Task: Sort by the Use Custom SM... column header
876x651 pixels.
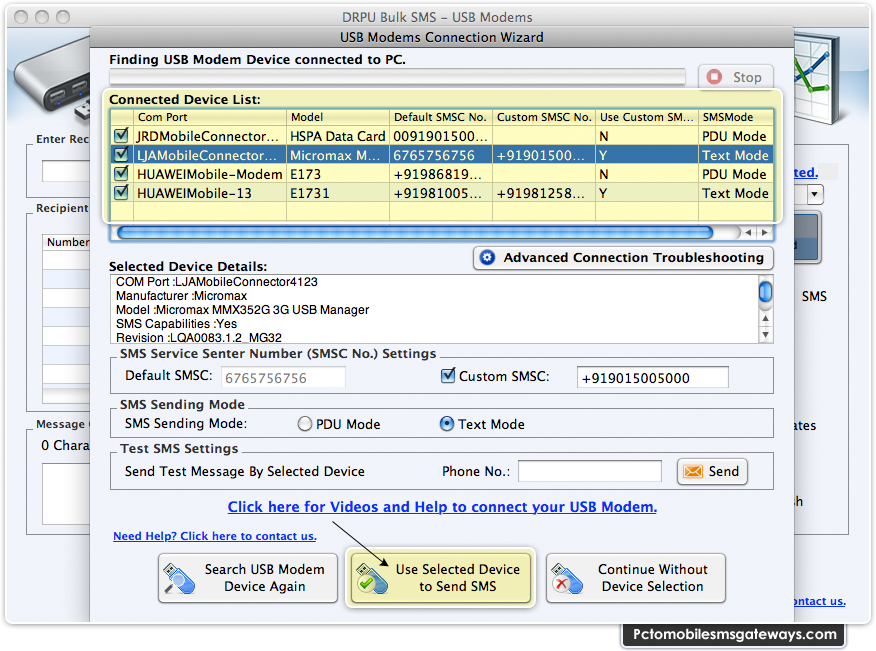Action: click(647, 117)
